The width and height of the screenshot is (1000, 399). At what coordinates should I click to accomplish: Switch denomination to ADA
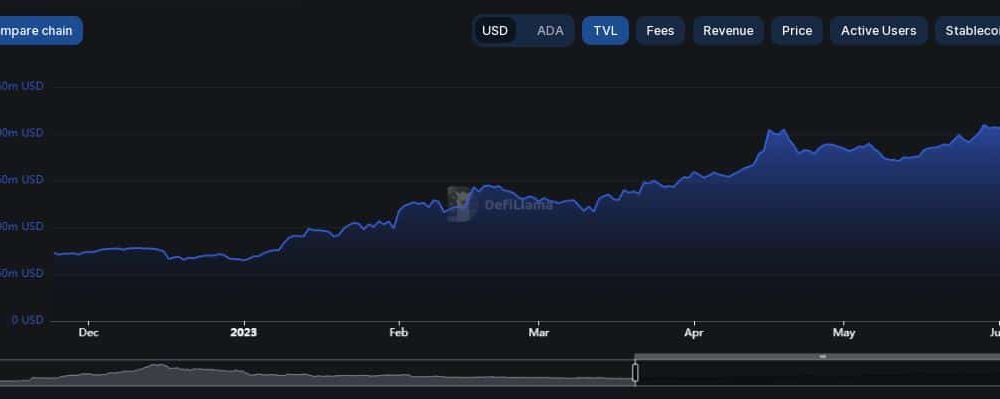(x=550, y=31)
